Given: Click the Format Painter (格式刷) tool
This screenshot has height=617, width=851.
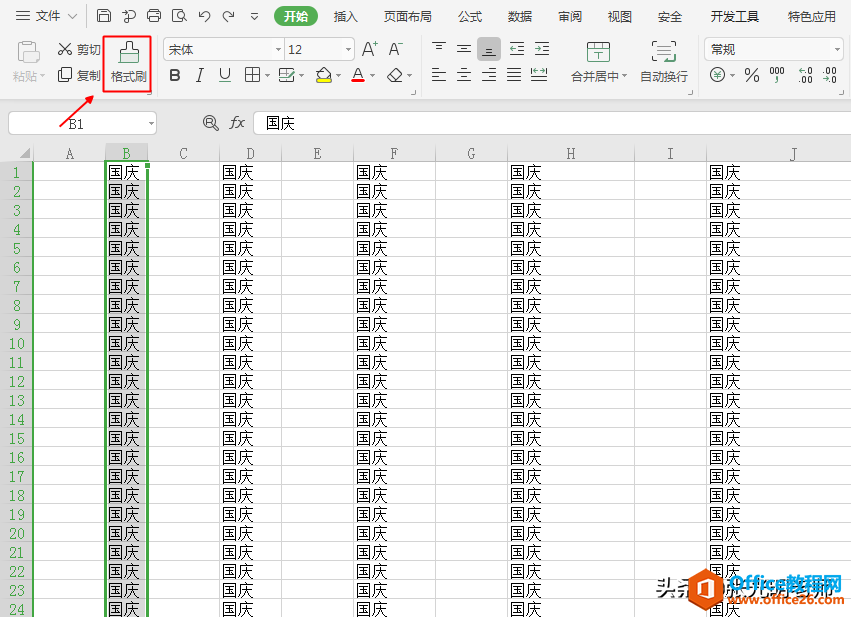Looking at the screenshot, I should point(127,63).
